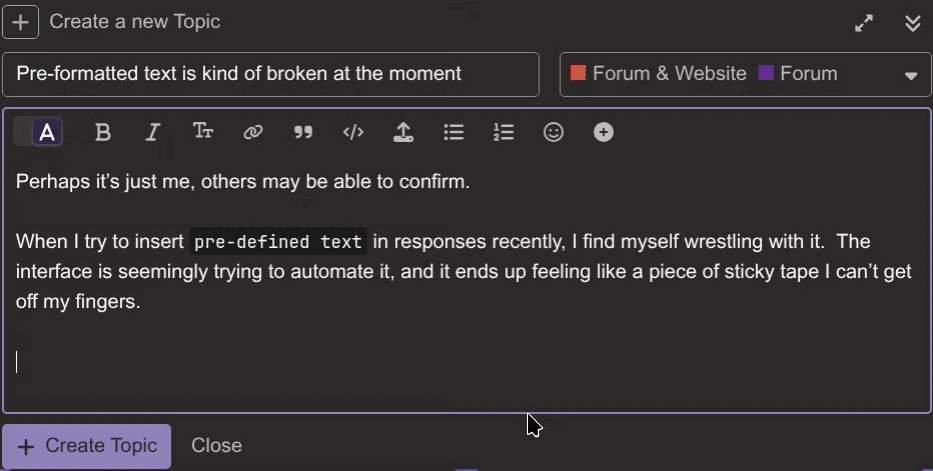Open the text heading size options
933x471 pixels.
[x=203, y=132]
